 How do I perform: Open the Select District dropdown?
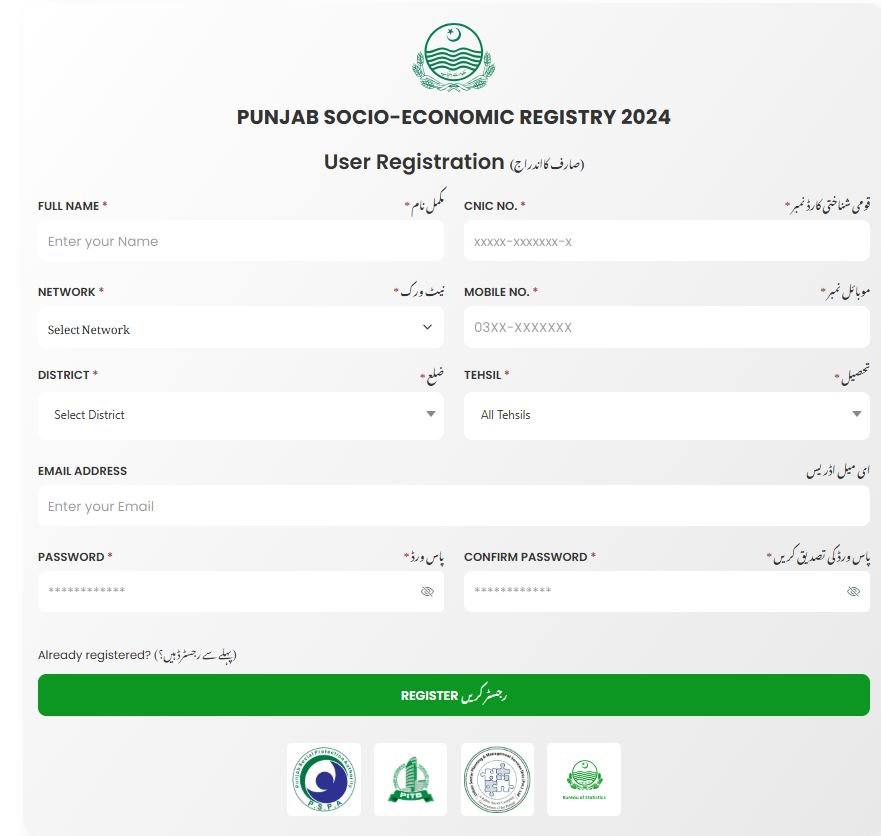point(240,414)
